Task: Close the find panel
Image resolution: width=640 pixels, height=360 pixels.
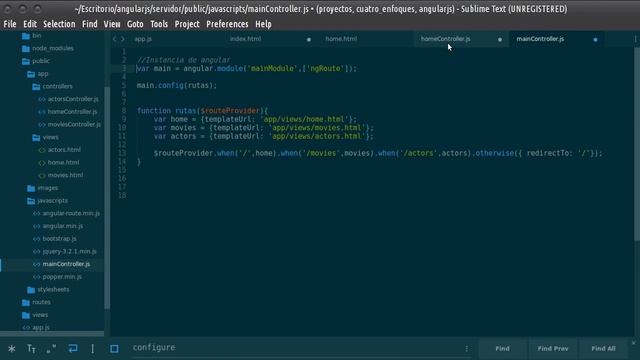Action: (633, 343)
